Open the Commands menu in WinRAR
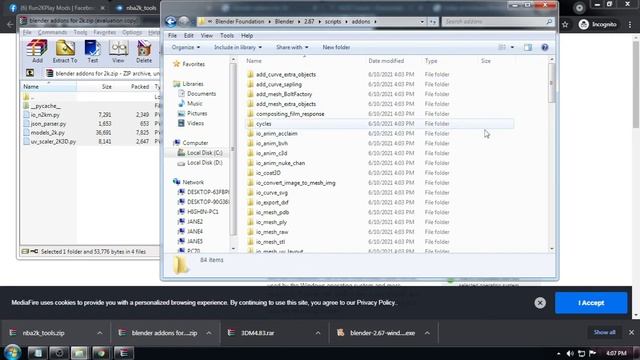 tap(52, 32)
